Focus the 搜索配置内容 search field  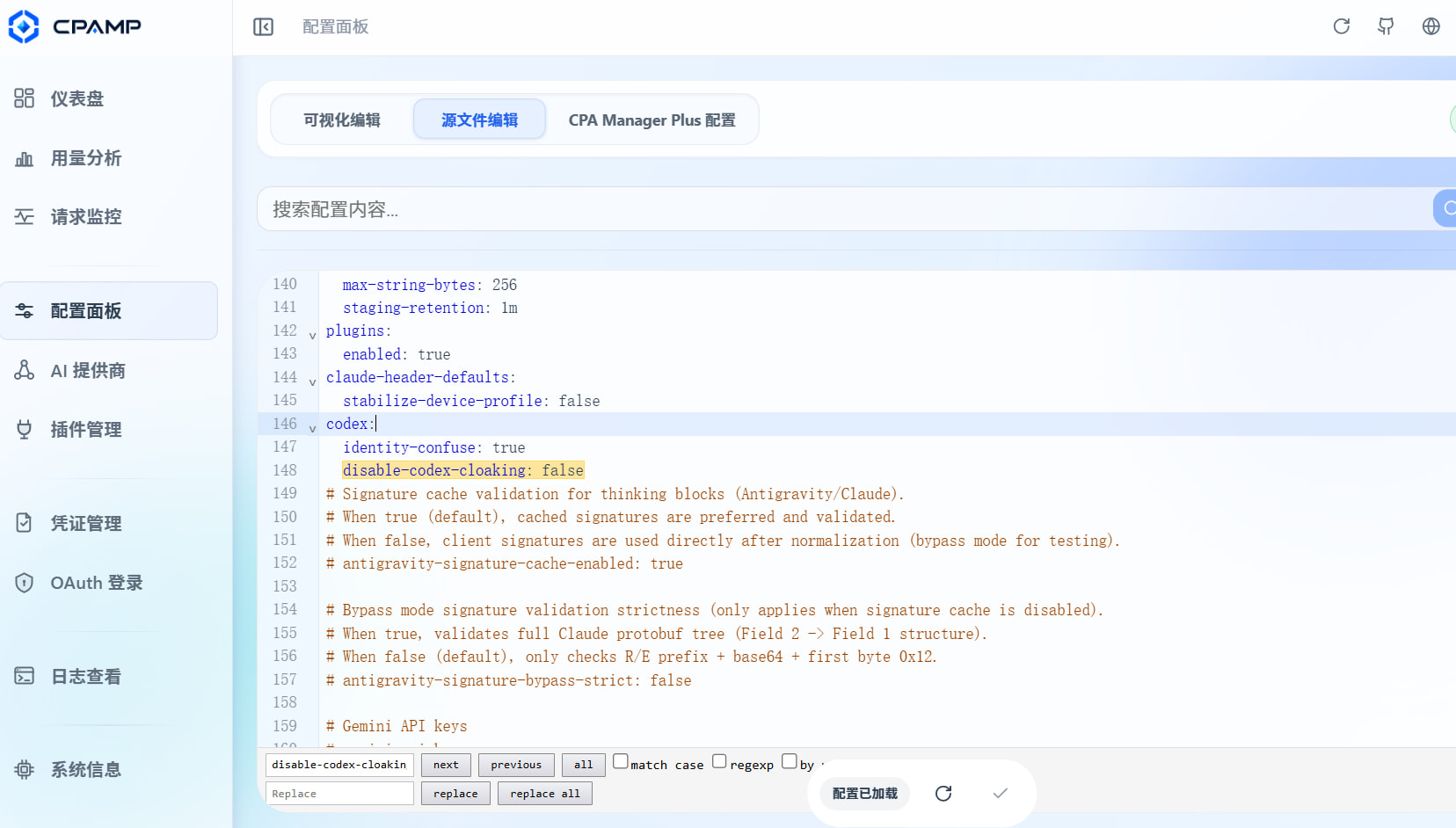844,209
